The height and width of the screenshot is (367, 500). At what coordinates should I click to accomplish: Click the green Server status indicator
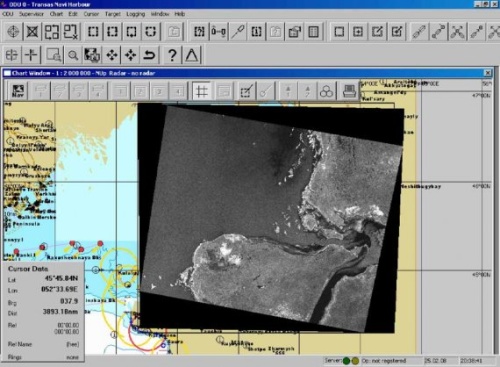[346, 361]
